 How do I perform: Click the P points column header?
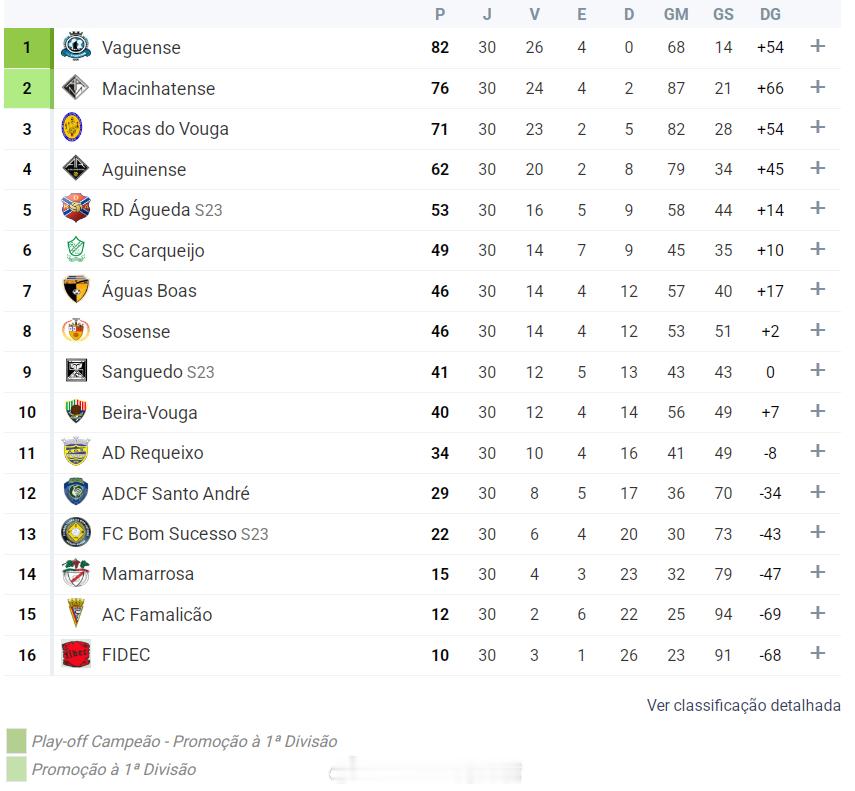[x=440, y=14]
